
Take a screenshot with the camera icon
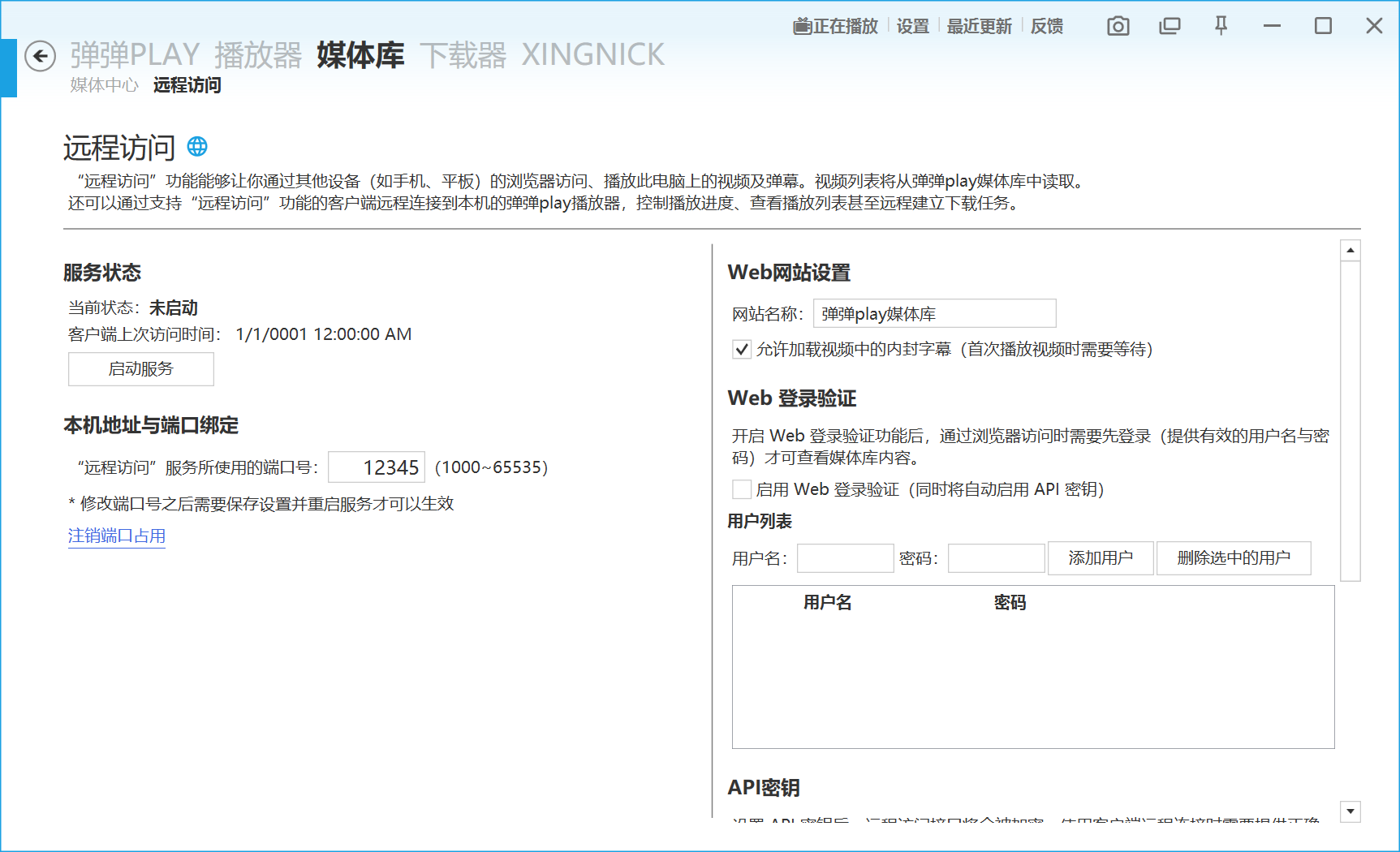pyautogui.click(x=1118, y=26)
